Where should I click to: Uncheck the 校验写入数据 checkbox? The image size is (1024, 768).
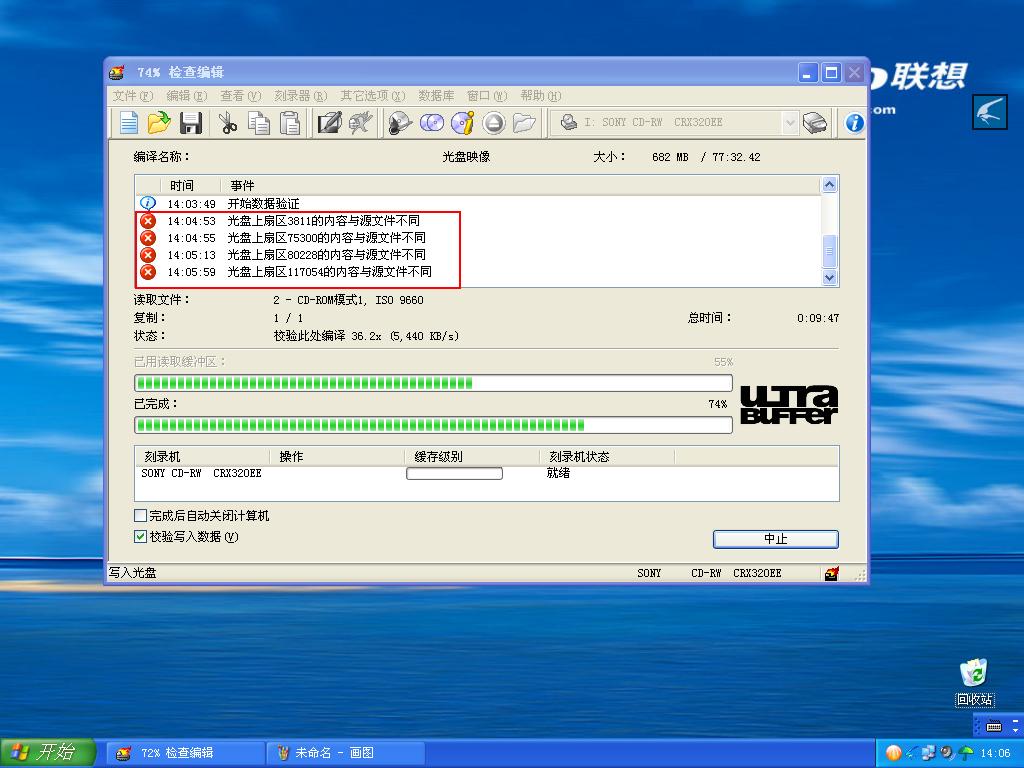(x=140, y=537)
